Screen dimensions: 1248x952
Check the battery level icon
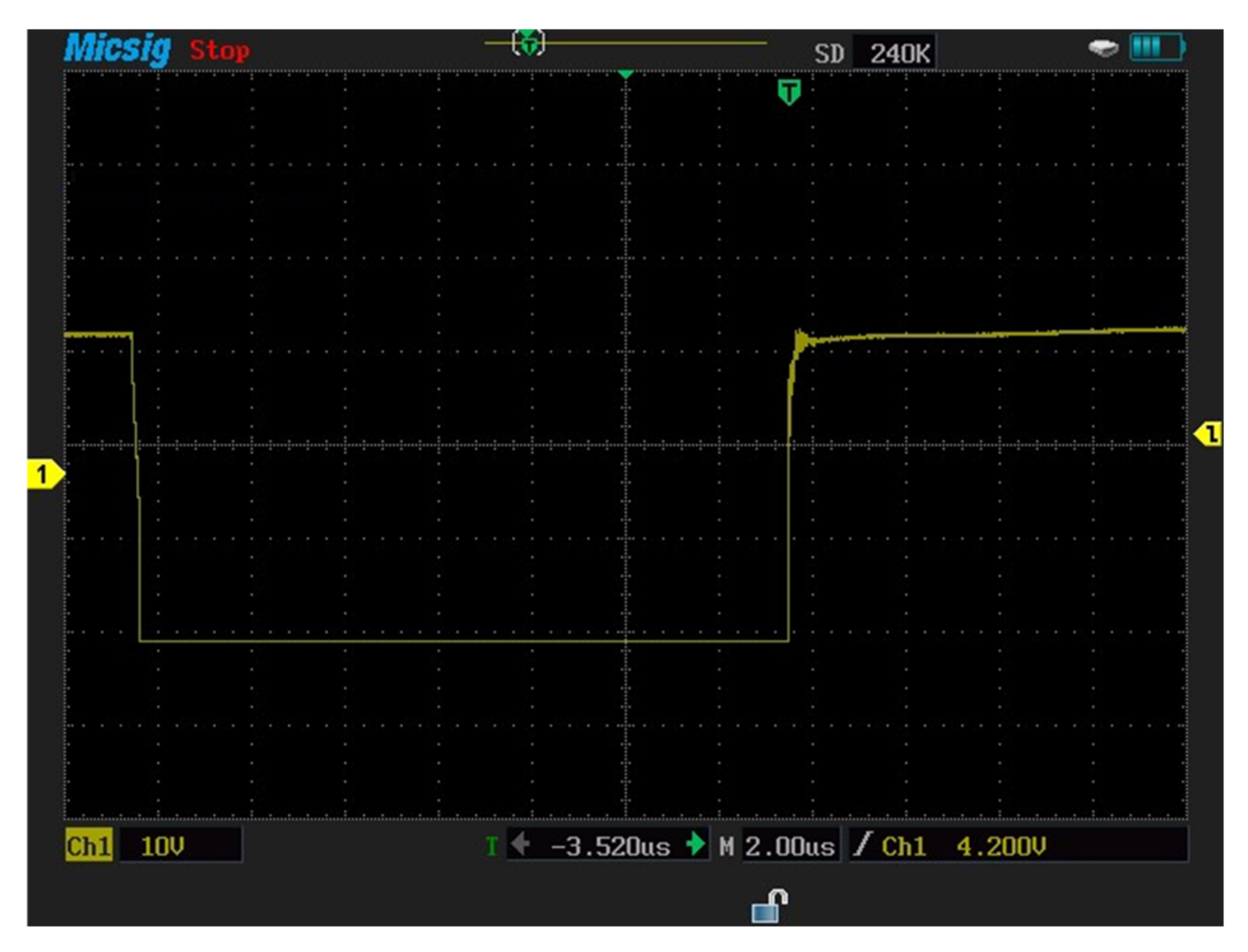click(1156, 47)
